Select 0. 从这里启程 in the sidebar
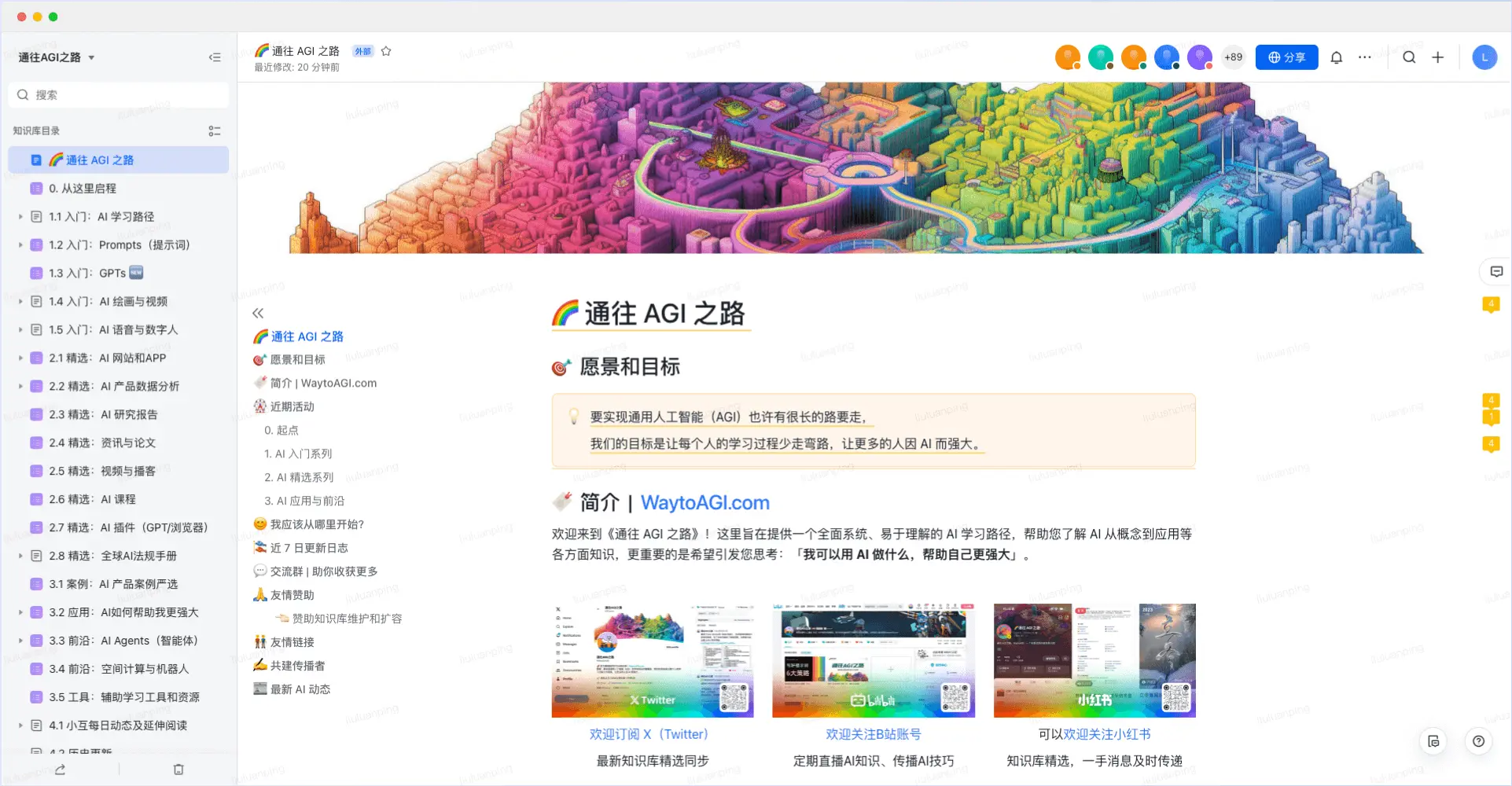This screenshot has height=786, width=1512. [83, 189]
